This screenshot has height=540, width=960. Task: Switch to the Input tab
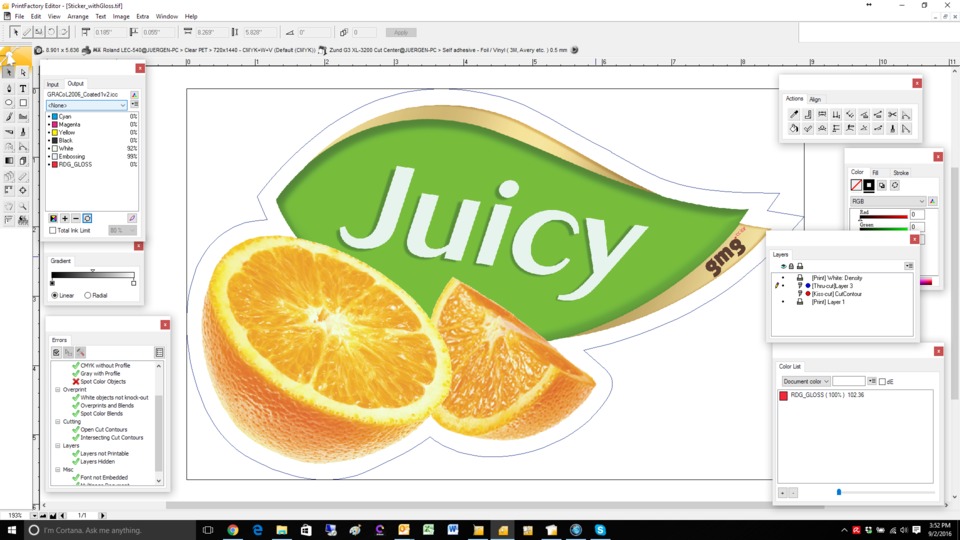pos(53,84)
